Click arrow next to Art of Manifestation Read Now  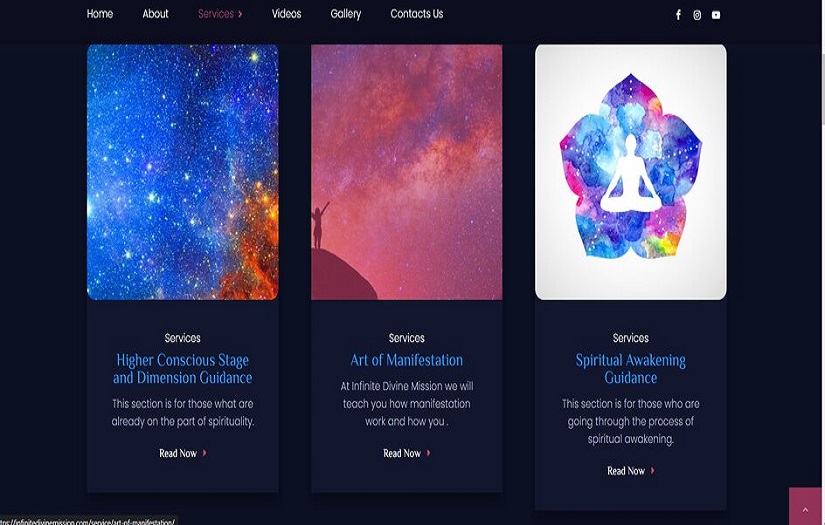click(x=429, y=453)
